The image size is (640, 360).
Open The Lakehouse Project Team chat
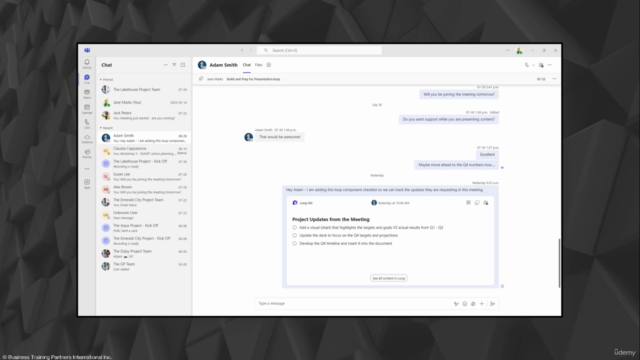click(x=144, y=89)
